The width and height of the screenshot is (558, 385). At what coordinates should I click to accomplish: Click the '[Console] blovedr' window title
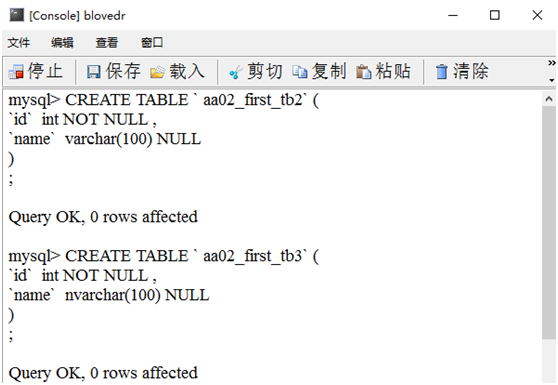(77, 16)
